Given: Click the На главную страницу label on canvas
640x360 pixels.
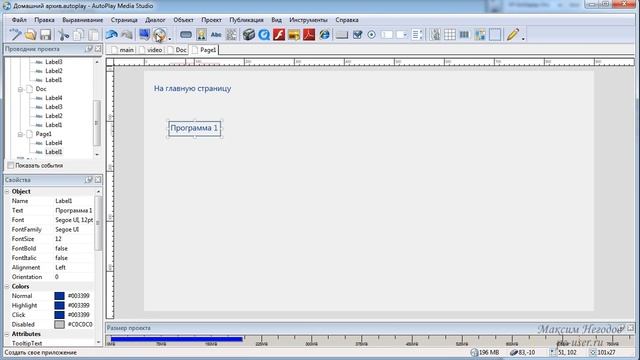Looking at the screenshot, I should pos(192,88).
